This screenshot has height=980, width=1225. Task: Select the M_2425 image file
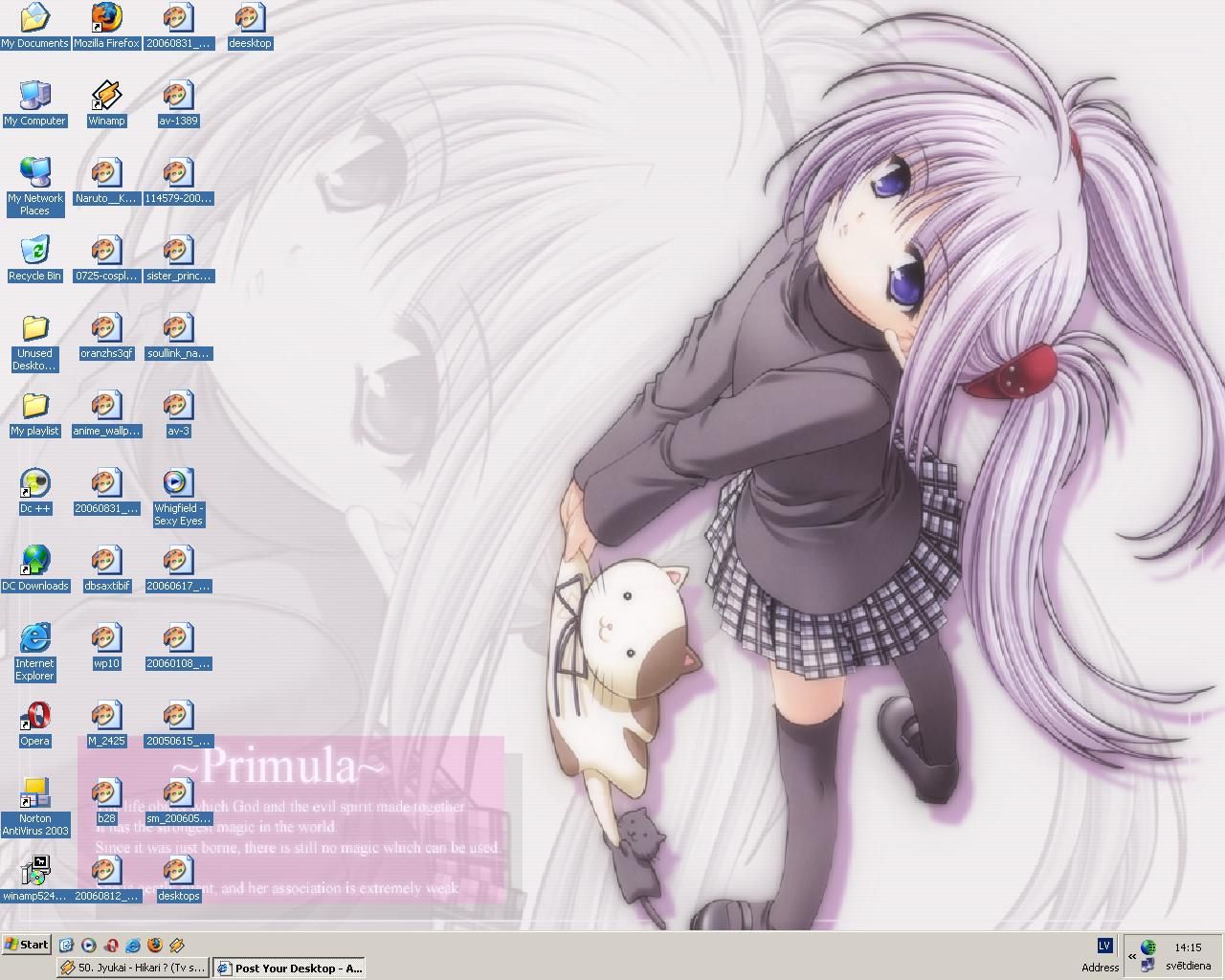tap(106, 724)
